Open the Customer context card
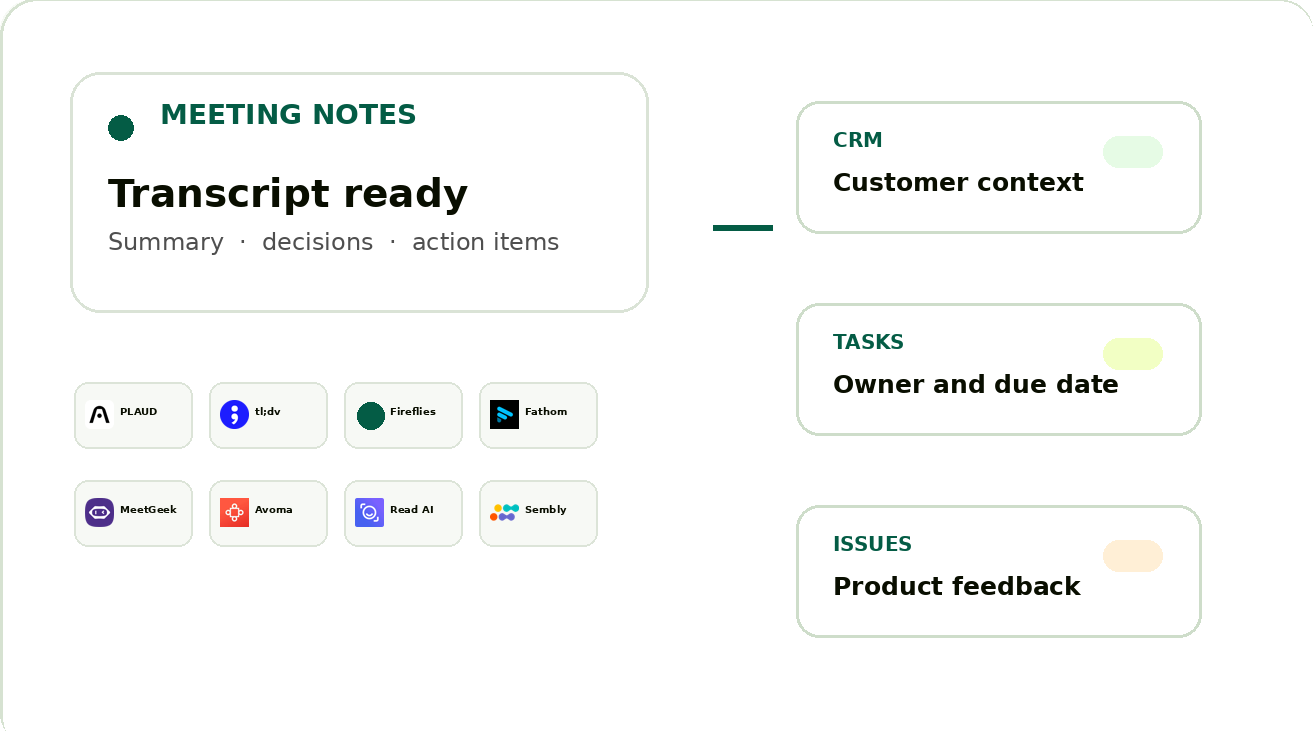 click(x=999, y=168)
